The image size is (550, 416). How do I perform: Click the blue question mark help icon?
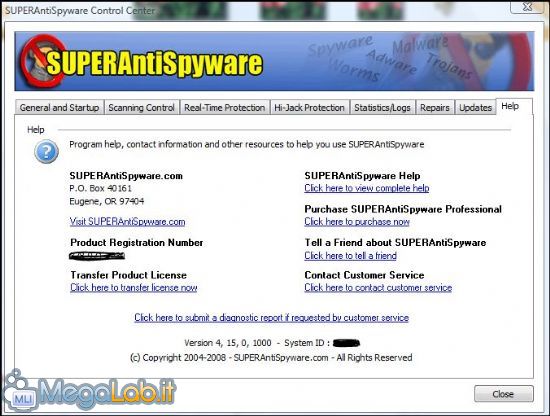coord(46,152)
